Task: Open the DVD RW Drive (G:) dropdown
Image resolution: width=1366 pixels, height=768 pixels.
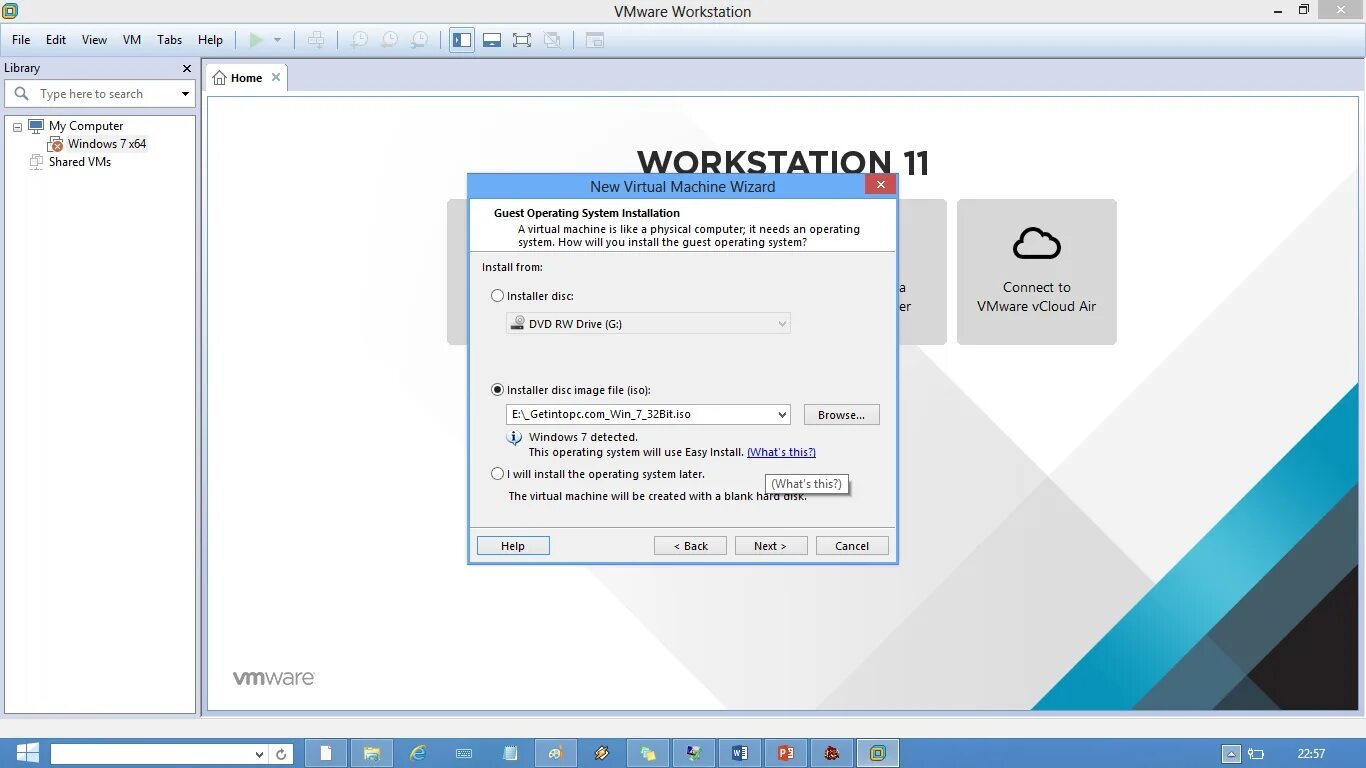Action: (648, 323)
